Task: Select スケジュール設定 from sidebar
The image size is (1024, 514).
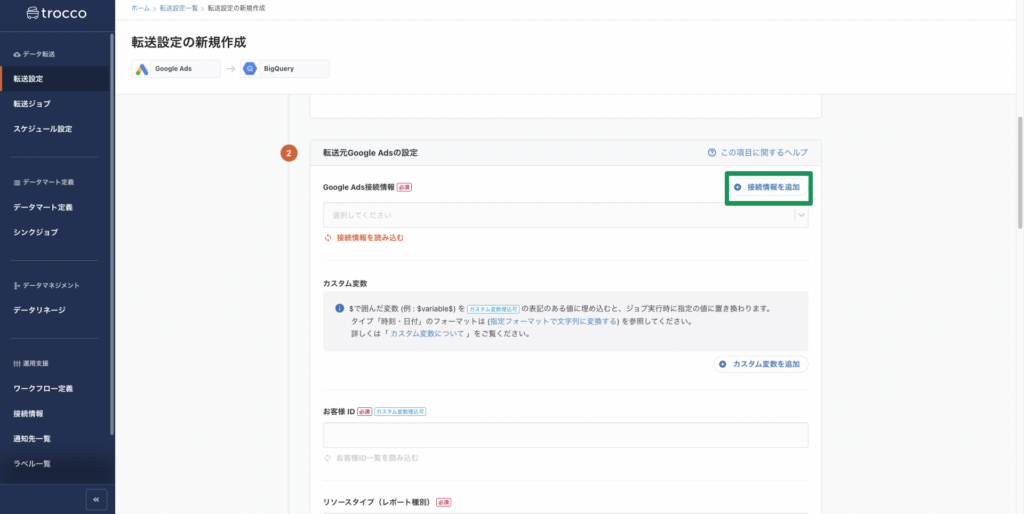Action: click(x=42, y=129)
